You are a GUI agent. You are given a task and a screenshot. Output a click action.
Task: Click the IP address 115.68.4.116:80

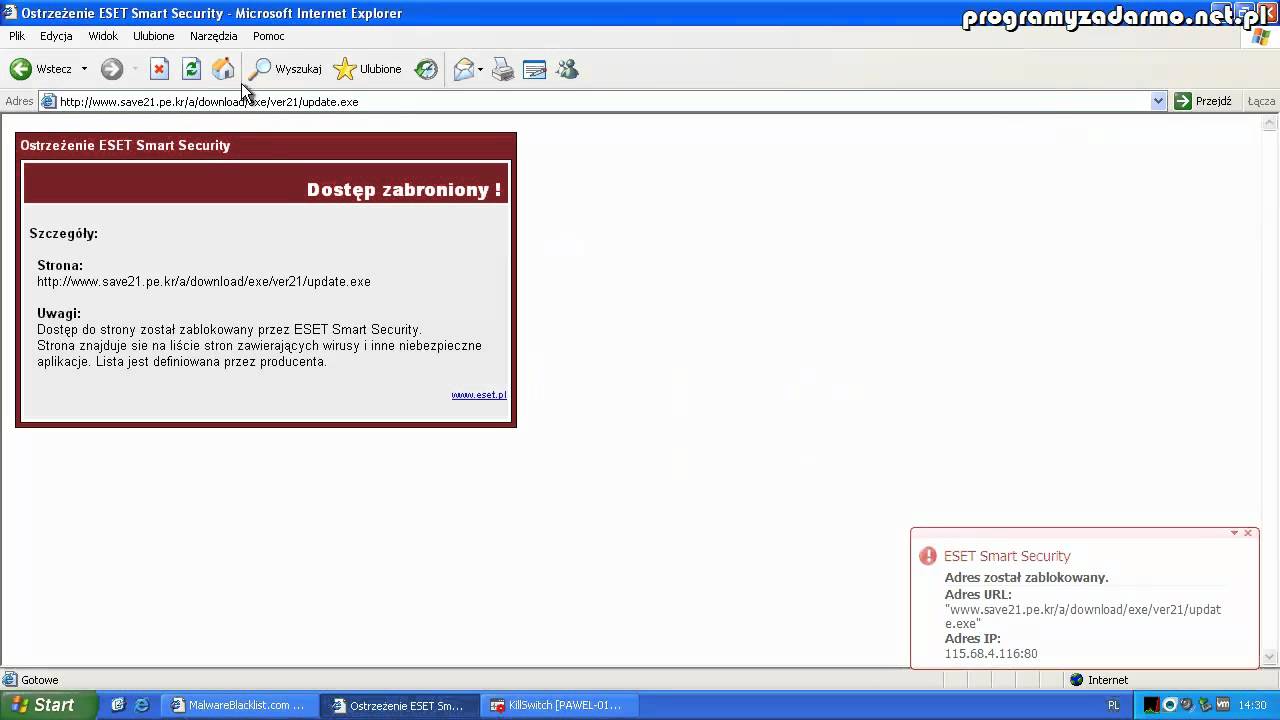tap(991, 654)
